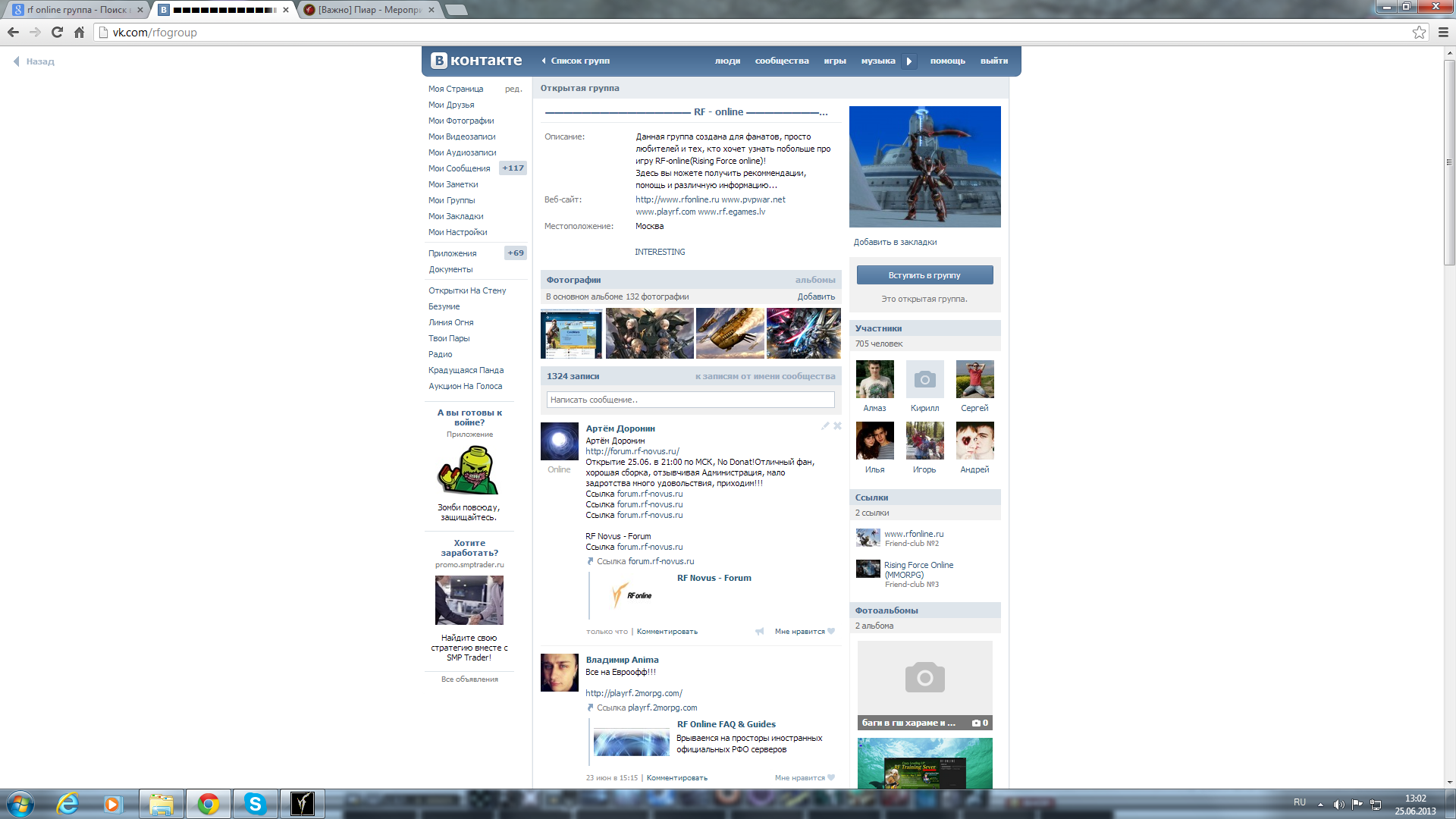Open 'музыка' in the header menu
This screenshot has height=819, width=1456.
tap(878, 61)
